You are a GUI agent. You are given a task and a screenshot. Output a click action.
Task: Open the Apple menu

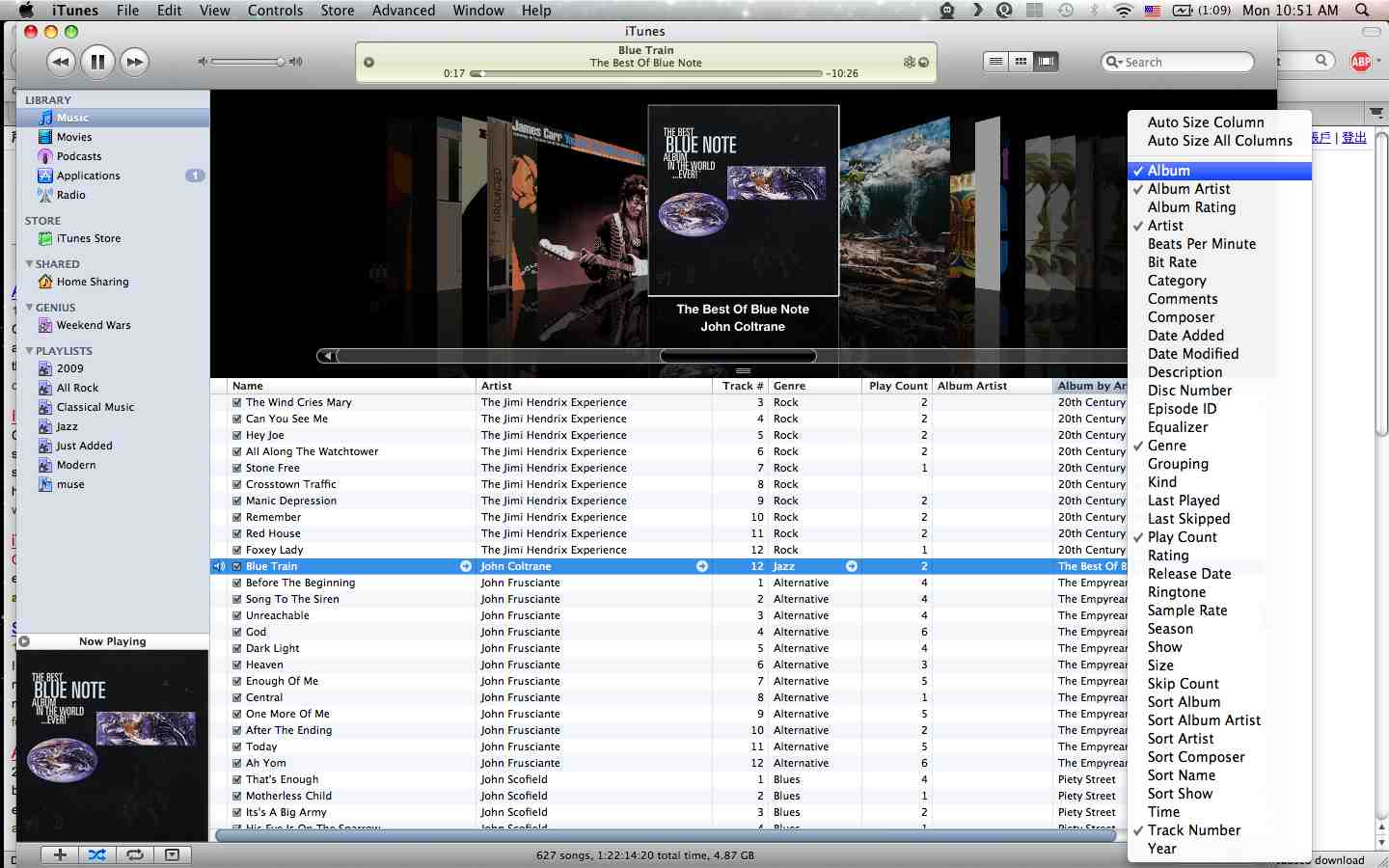[26, 10]
